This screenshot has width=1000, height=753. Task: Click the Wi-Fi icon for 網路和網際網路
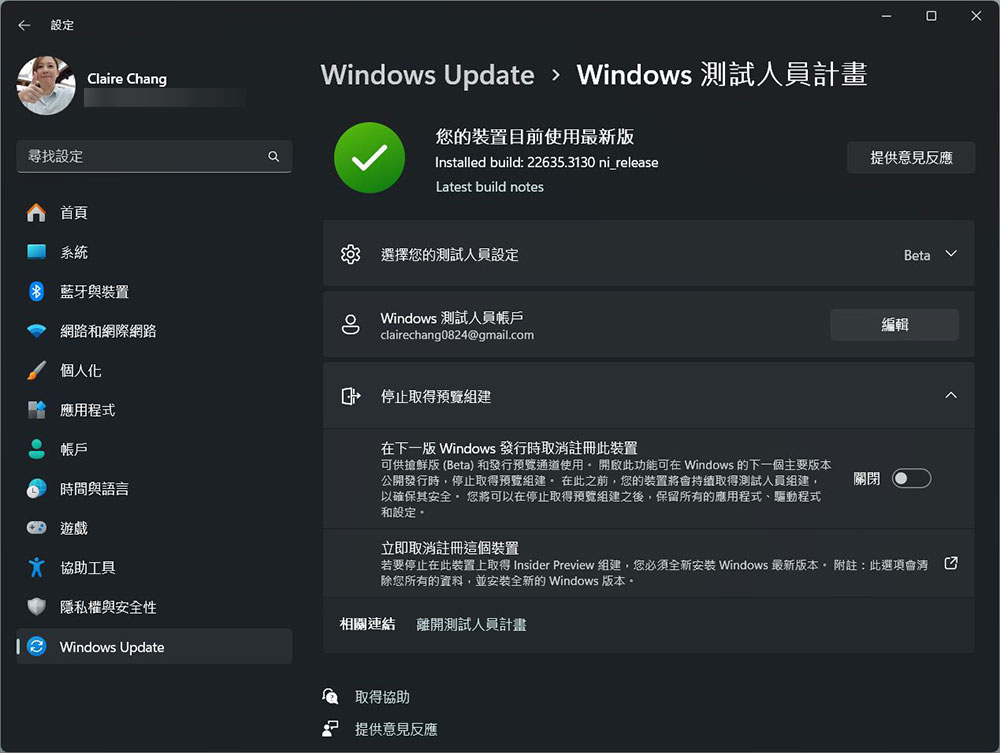coord(36,331)
